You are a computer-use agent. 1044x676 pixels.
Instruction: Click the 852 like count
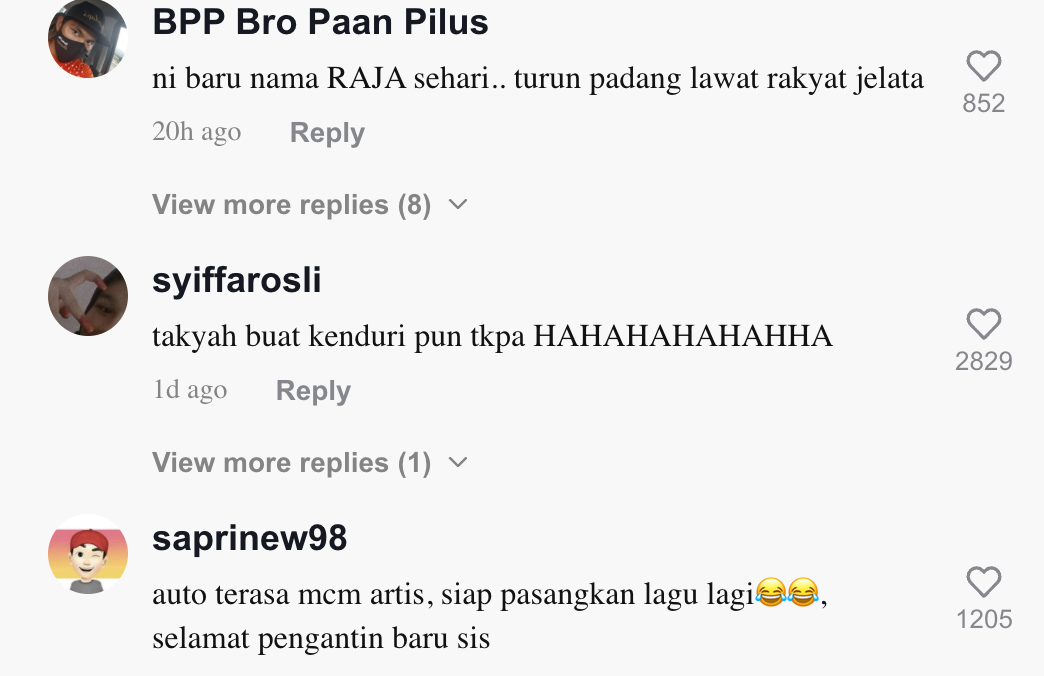tap(983, 103)
